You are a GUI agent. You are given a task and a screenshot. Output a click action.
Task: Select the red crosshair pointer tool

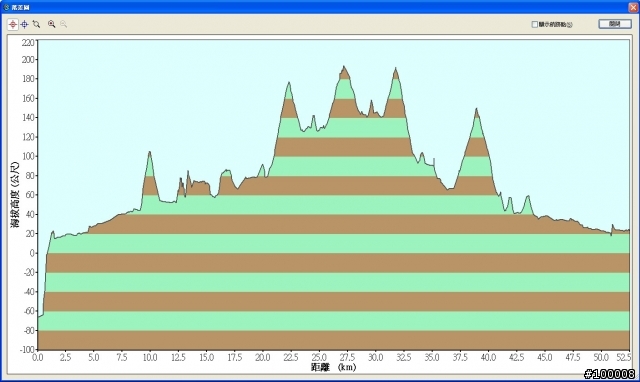pos(13,24)
